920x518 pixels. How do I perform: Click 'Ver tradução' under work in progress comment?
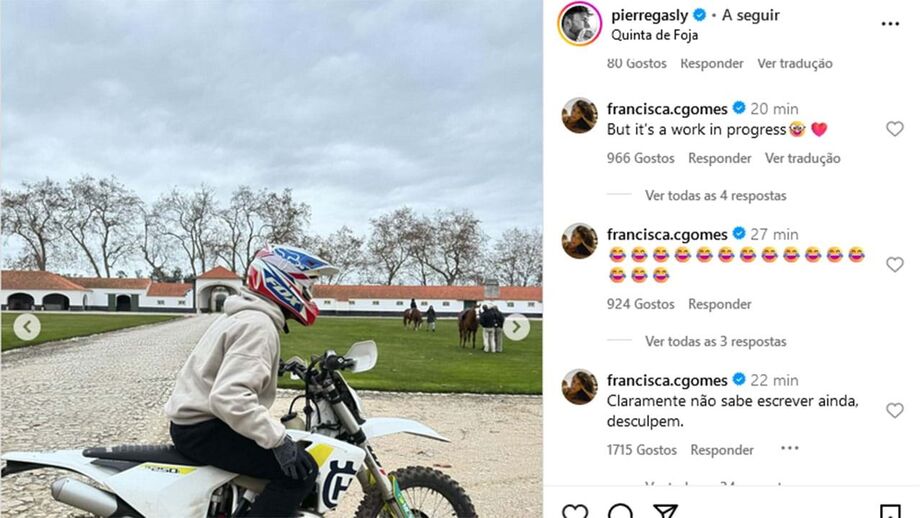pos(802,158)
